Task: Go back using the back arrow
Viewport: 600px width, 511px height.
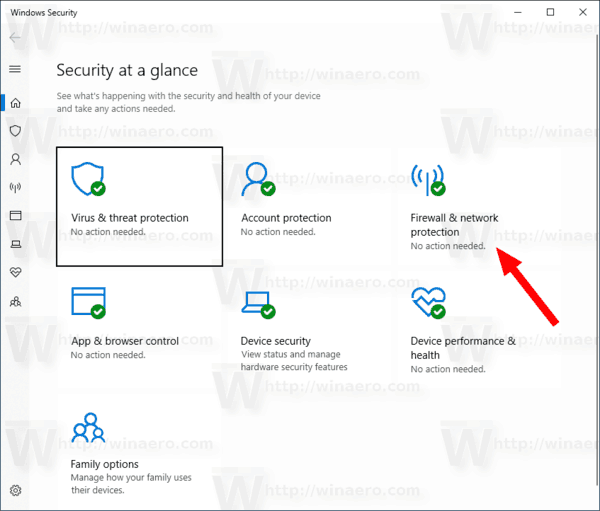Action: [x=15, y=38]
